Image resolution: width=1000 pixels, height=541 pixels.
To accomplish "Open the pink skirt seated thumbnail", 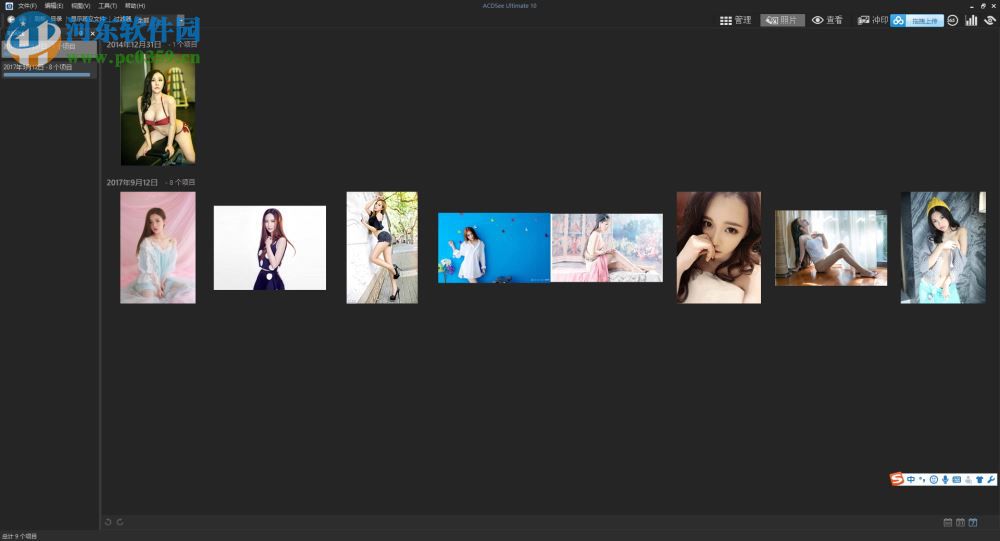I will click(607, 248).
